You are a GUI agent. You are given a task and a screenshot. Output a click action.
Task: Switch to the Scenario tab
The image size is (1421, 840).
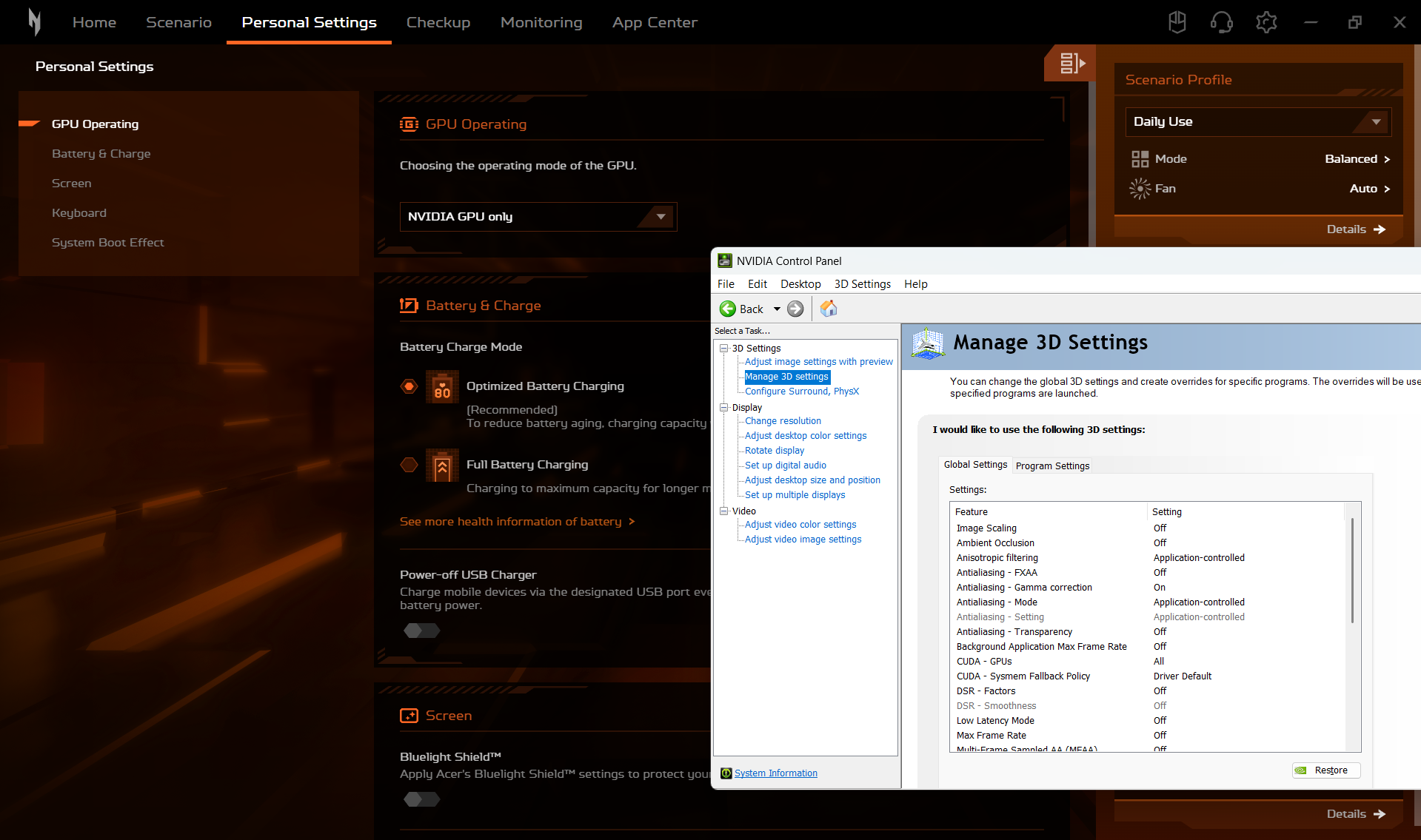178,22
